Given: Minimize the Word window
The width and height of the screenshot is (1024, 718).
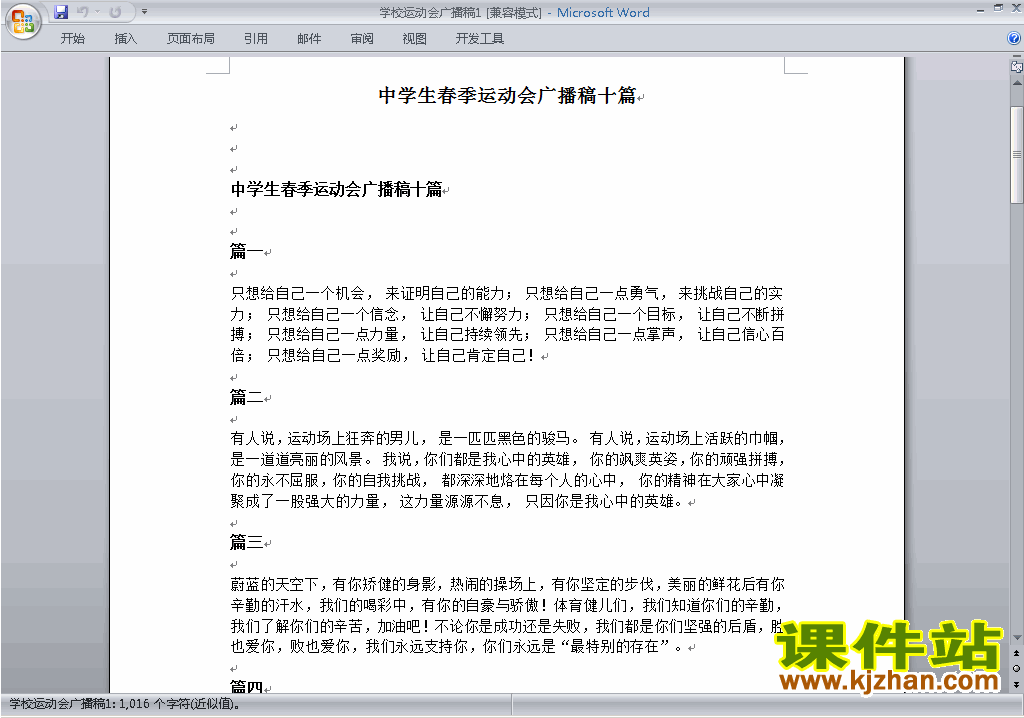Looking at the screenshot, I should tap(981, 9).
